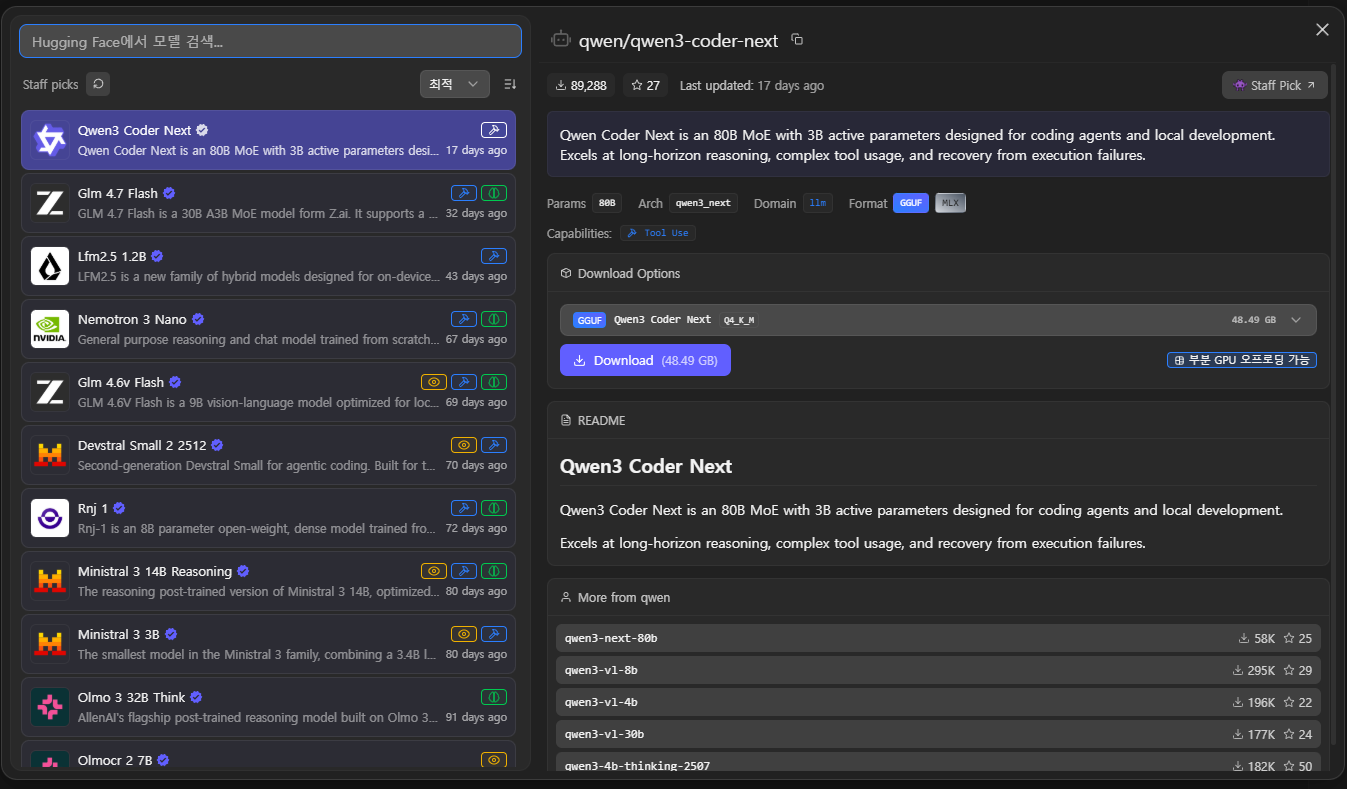This screenshot has width=1347, height=789.
Task: Click the Hugging Face model search field
Action: 270,42
